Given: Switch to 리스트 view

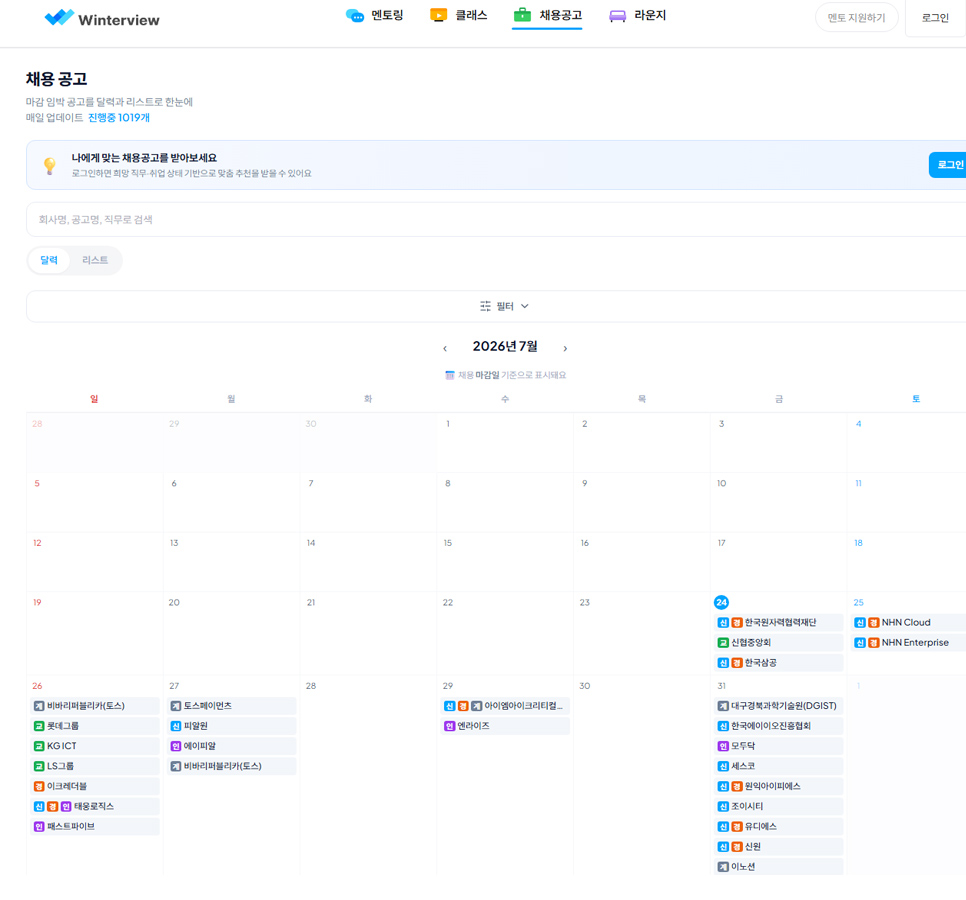Looking at the screenshot, I should coord(95,260).
